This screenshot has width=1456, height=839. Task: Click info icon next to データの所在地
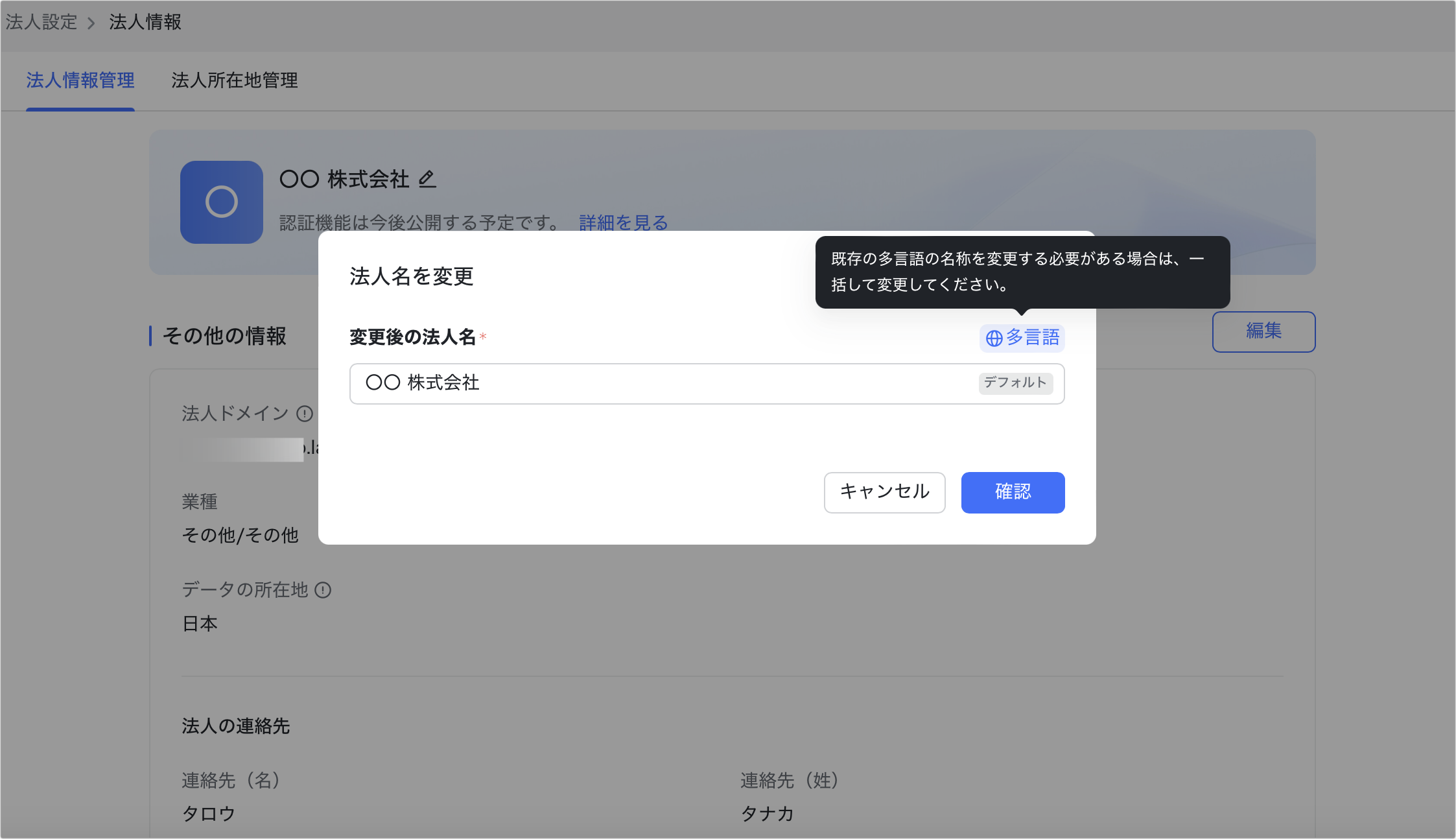(323, 590)
